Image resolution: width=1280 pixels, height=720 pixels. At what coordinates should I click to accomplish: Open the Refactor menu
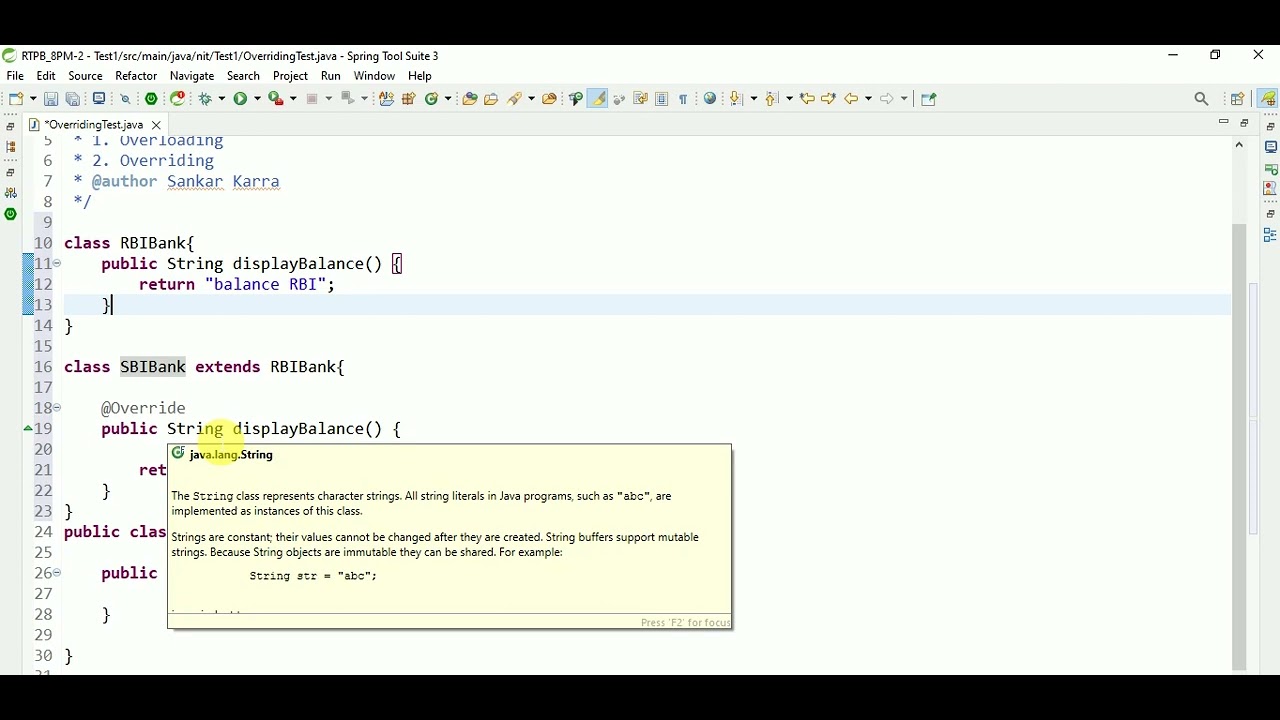(x=136, y=76)
